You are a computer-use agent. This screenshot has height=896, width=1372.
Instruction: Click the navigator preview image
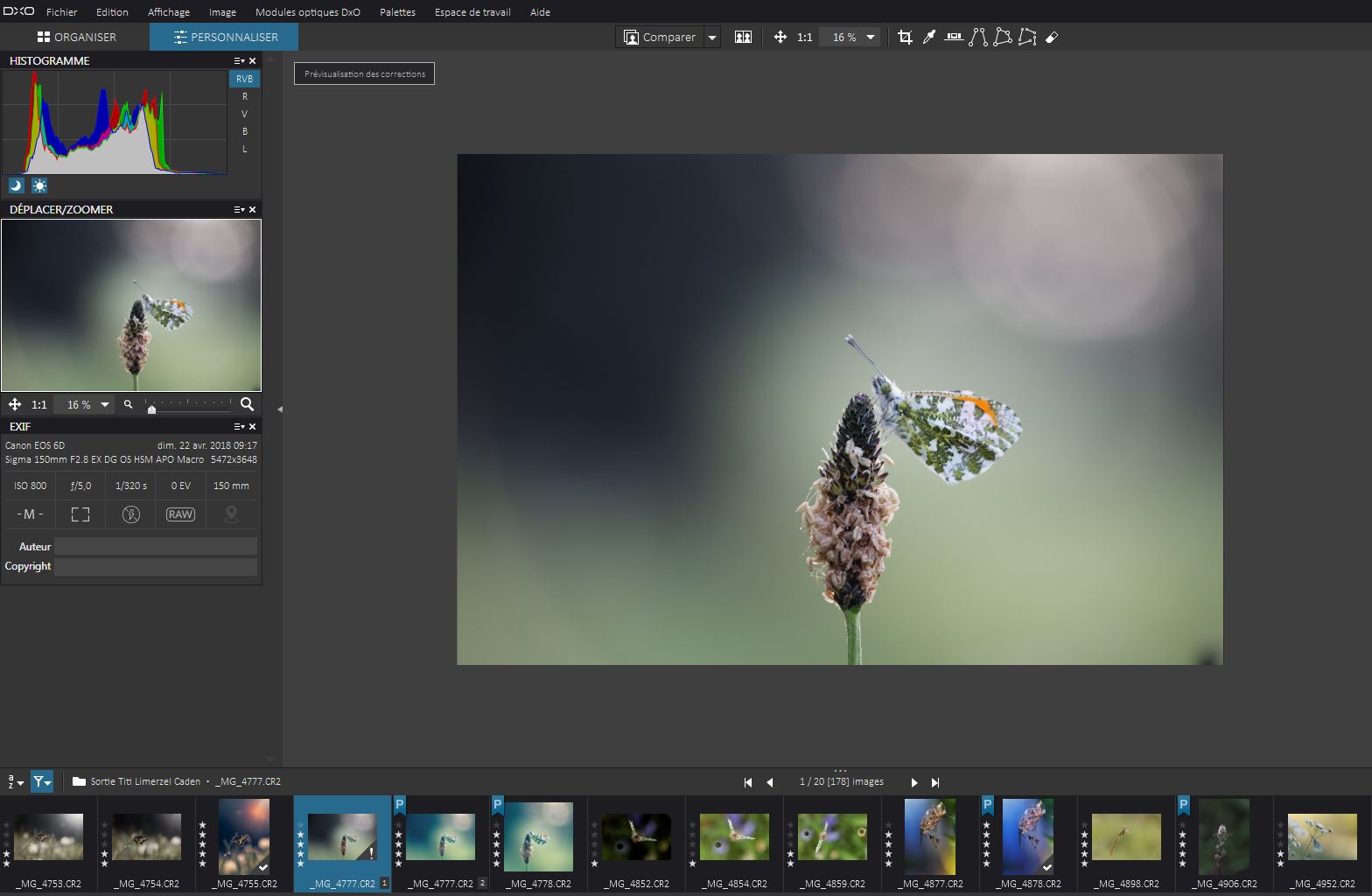[x=131, y=305]
